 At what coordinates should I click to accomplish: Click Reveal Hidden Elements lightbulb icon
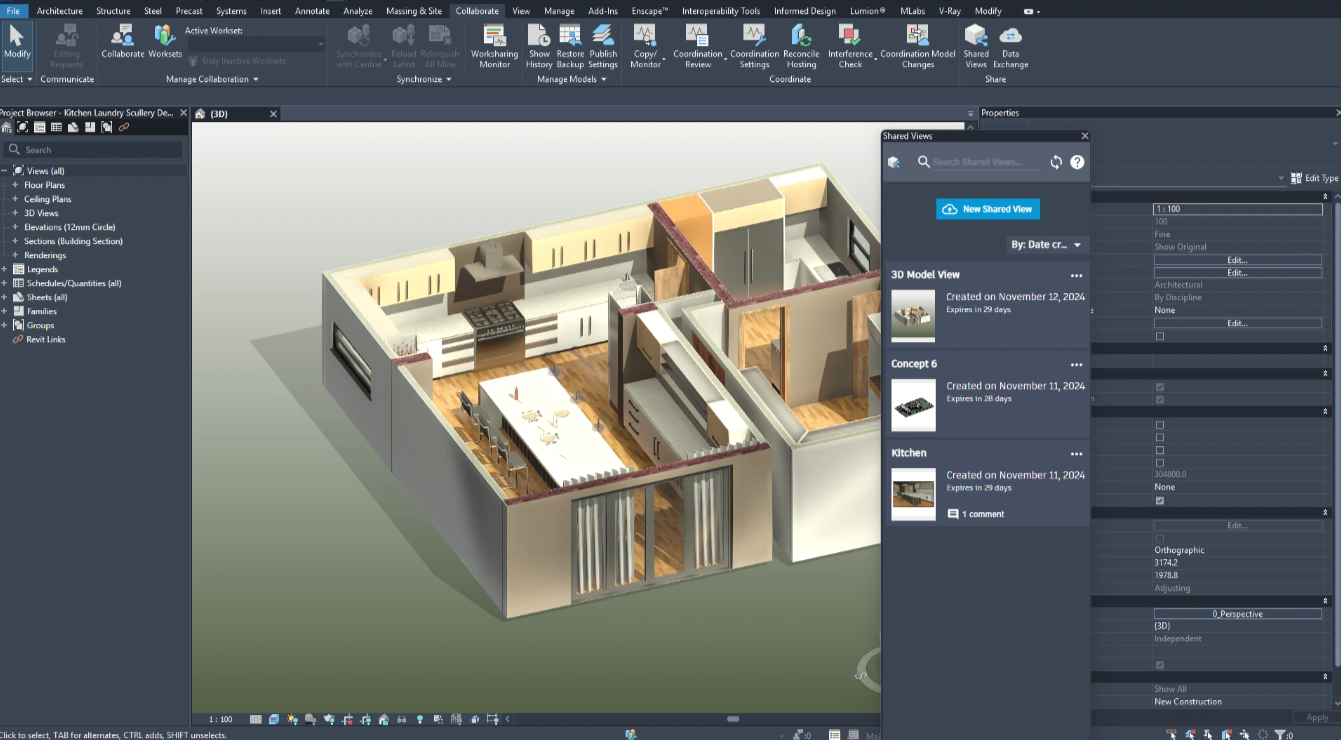point(420,719)
